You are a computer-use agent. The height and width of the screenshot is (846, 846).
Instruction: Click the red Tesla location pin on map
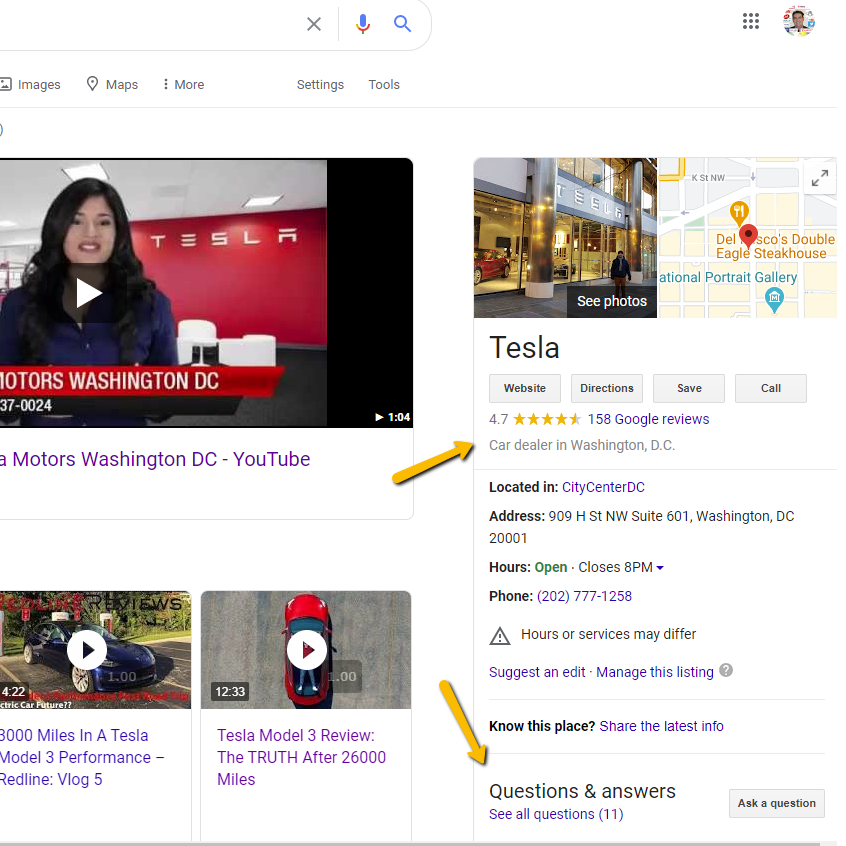748,236
